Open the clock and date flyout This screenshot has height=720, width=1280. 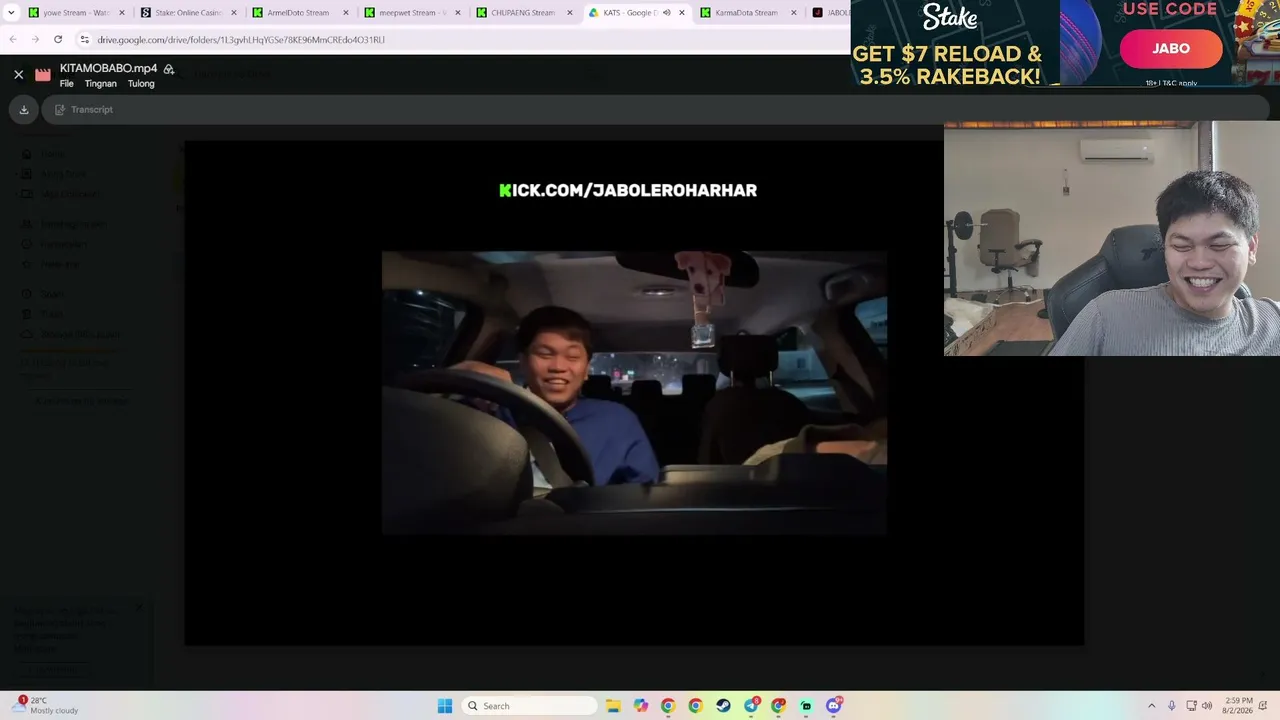click(x=1237, y=706)
